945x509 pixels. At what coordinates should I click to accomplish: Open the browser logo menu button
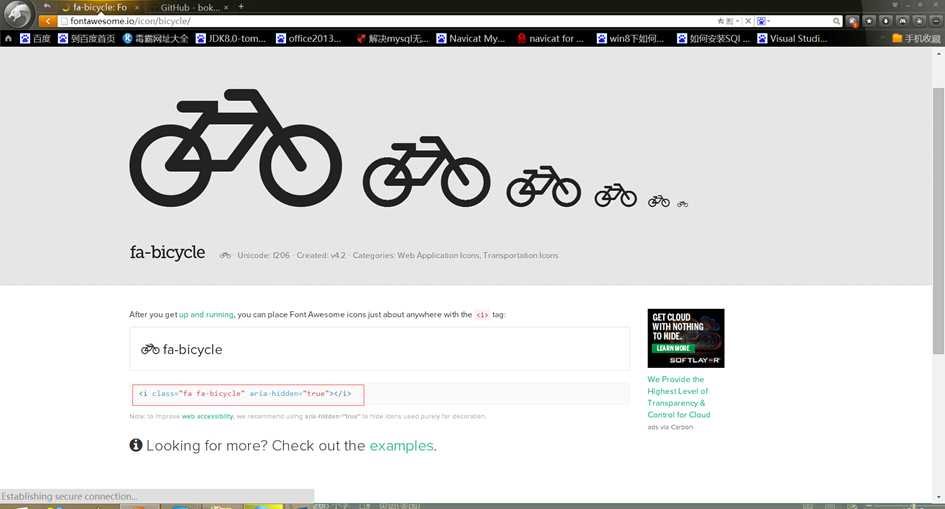tap(17, 14)
